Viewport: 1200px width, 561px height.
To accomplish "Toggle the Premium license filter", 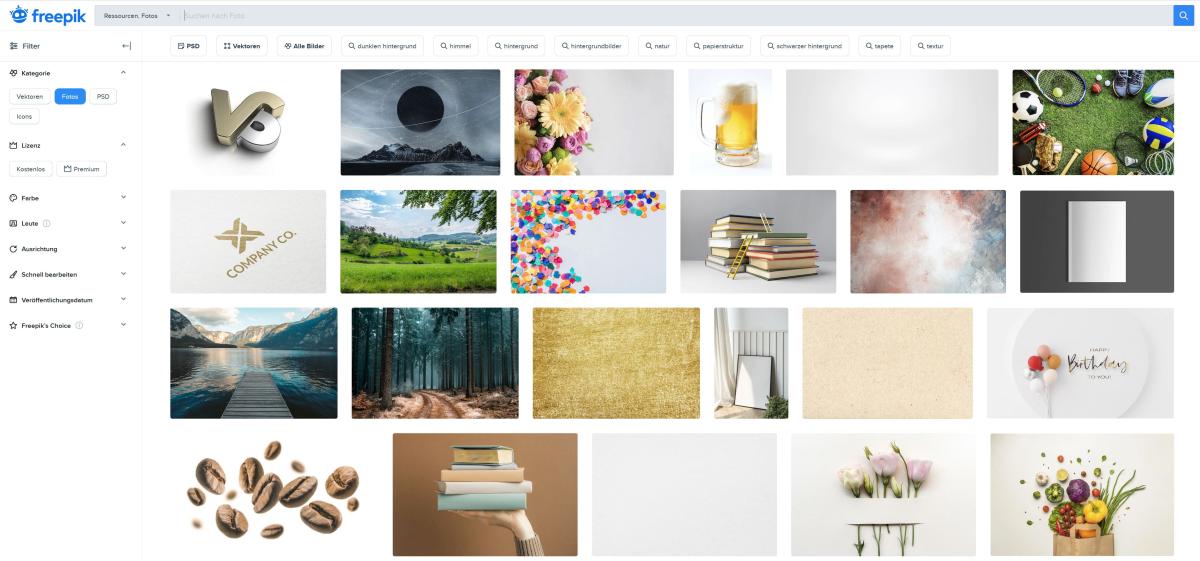I will click(x=81, y=169).
